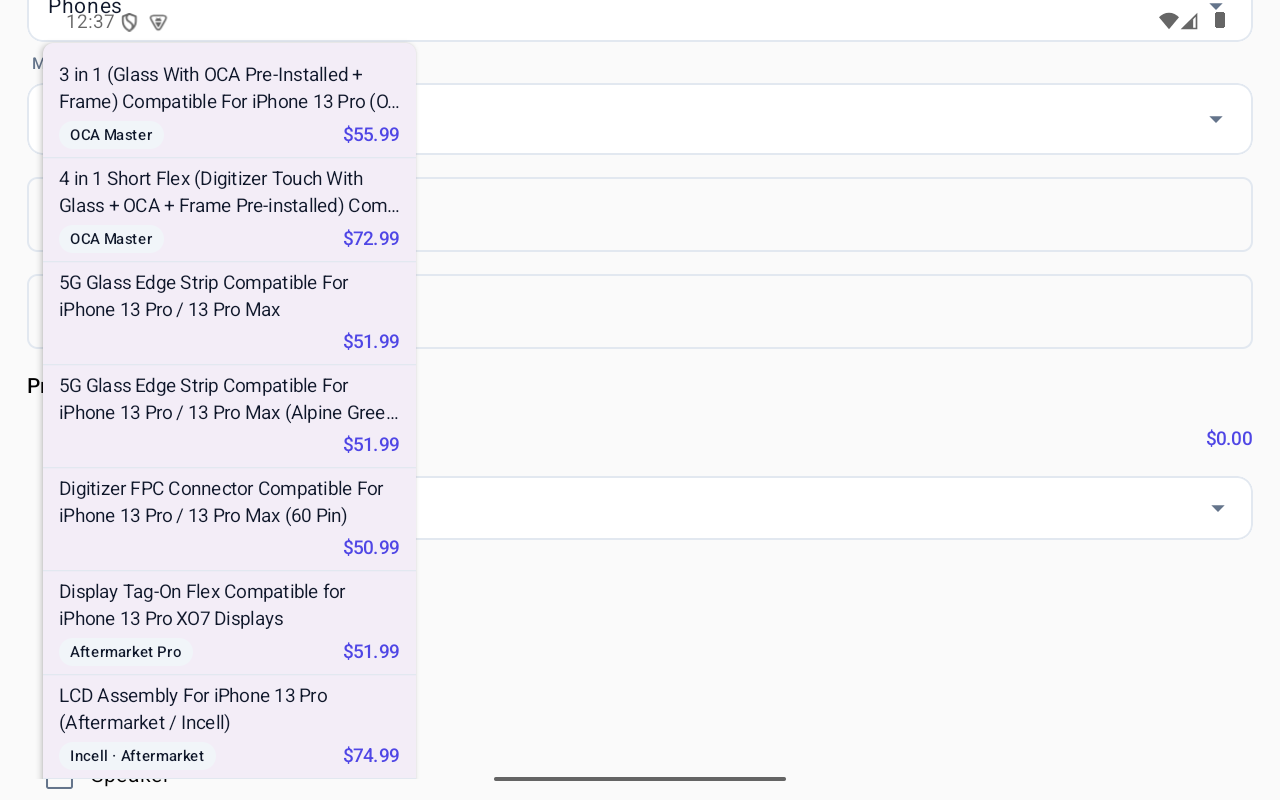Viewport: 1280px width, 800px height.
Task: Expand the dropdown arrow below $0.00 total
Action: click(x=1218, y=508)
